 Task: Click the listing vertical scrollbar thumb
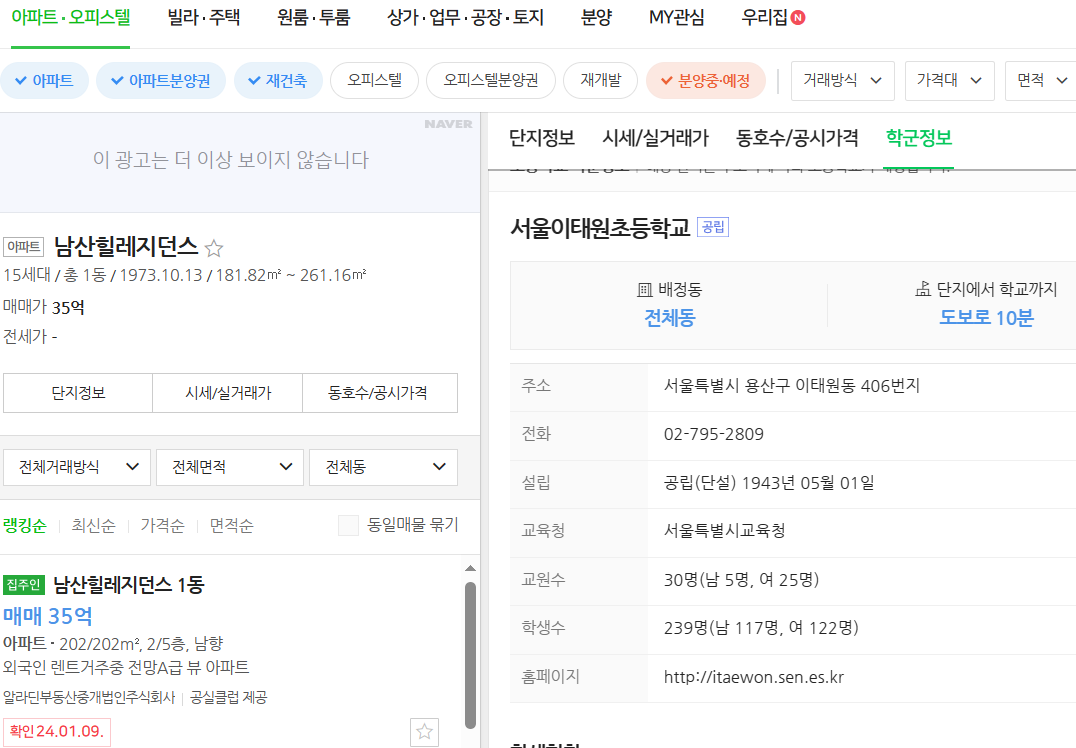pyautogui.click(x=470, y=655)
